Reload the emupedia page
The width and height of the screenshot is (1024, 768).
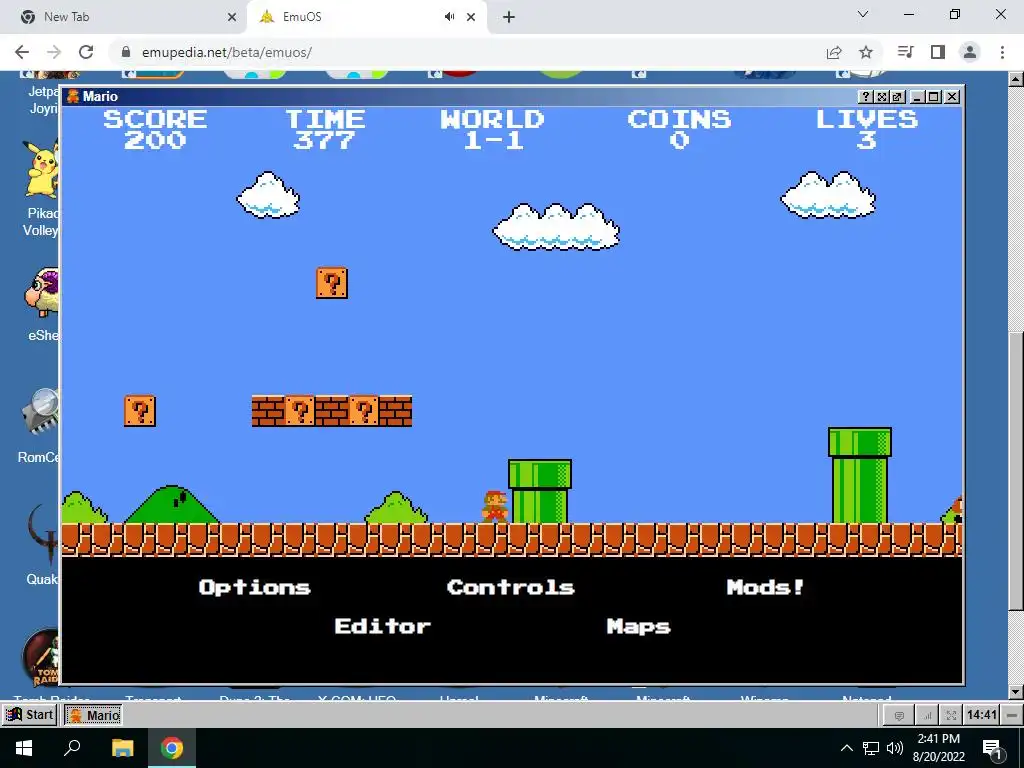click(x=86, y=52)
